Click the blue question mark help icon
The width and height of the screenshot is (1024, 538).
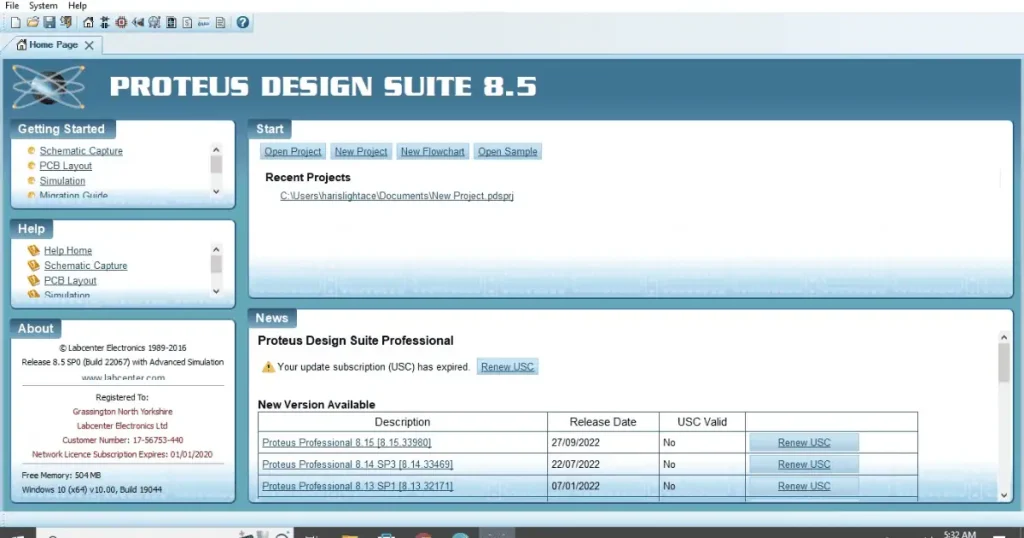click(242, 22)
